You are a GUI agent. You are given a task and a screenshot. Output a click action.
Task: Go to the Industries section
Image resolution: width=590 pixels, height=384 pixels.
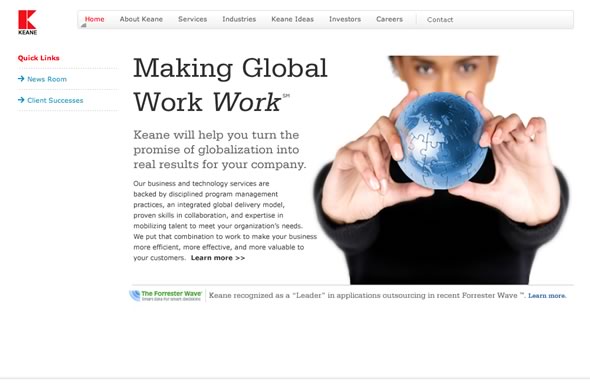[x=239, y=19]
